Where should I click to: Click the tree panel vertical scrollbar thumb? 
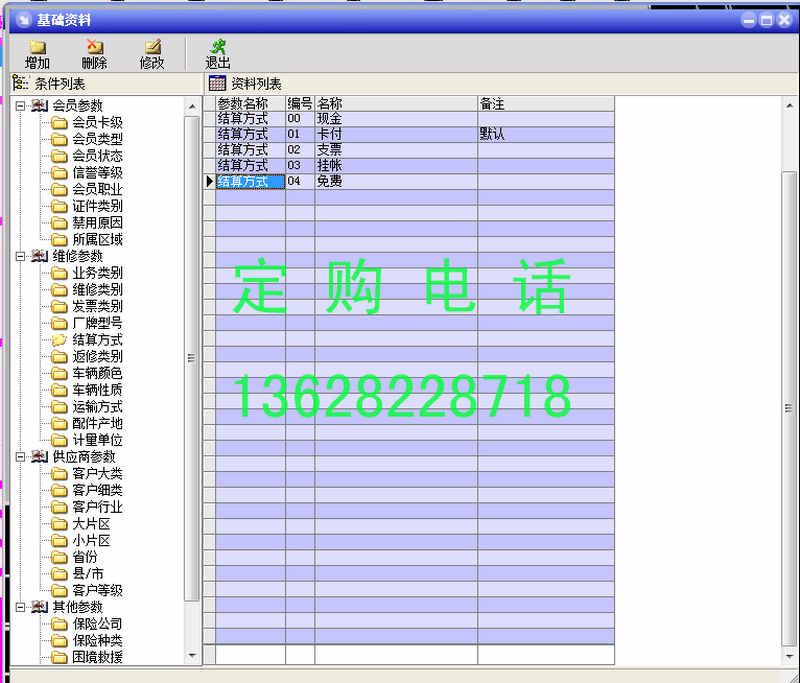point(192,359)
